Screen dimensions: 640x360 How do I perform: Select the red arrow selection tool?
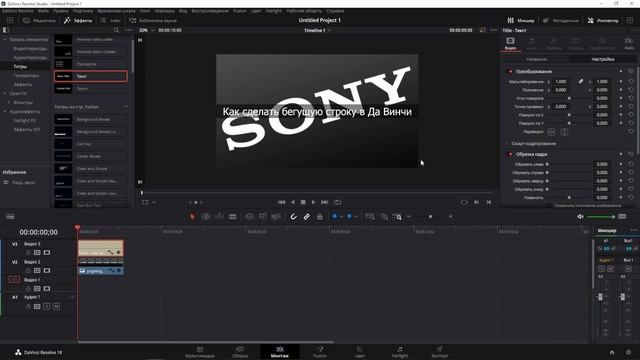pos(192,216)
